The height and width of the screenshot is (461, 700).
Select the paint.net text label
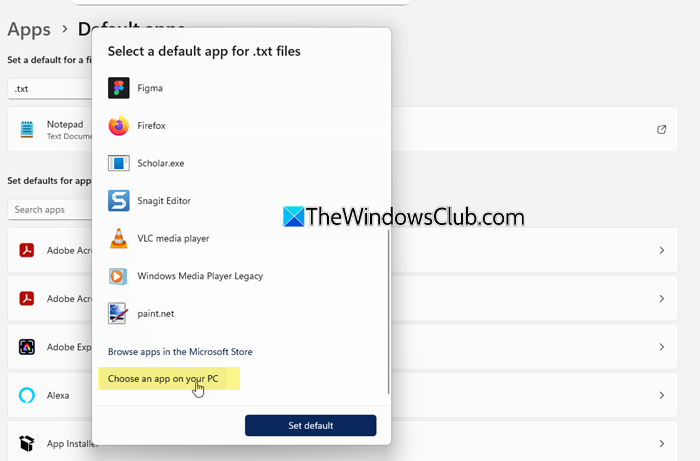pyautogui.click(x=156, y=313)
